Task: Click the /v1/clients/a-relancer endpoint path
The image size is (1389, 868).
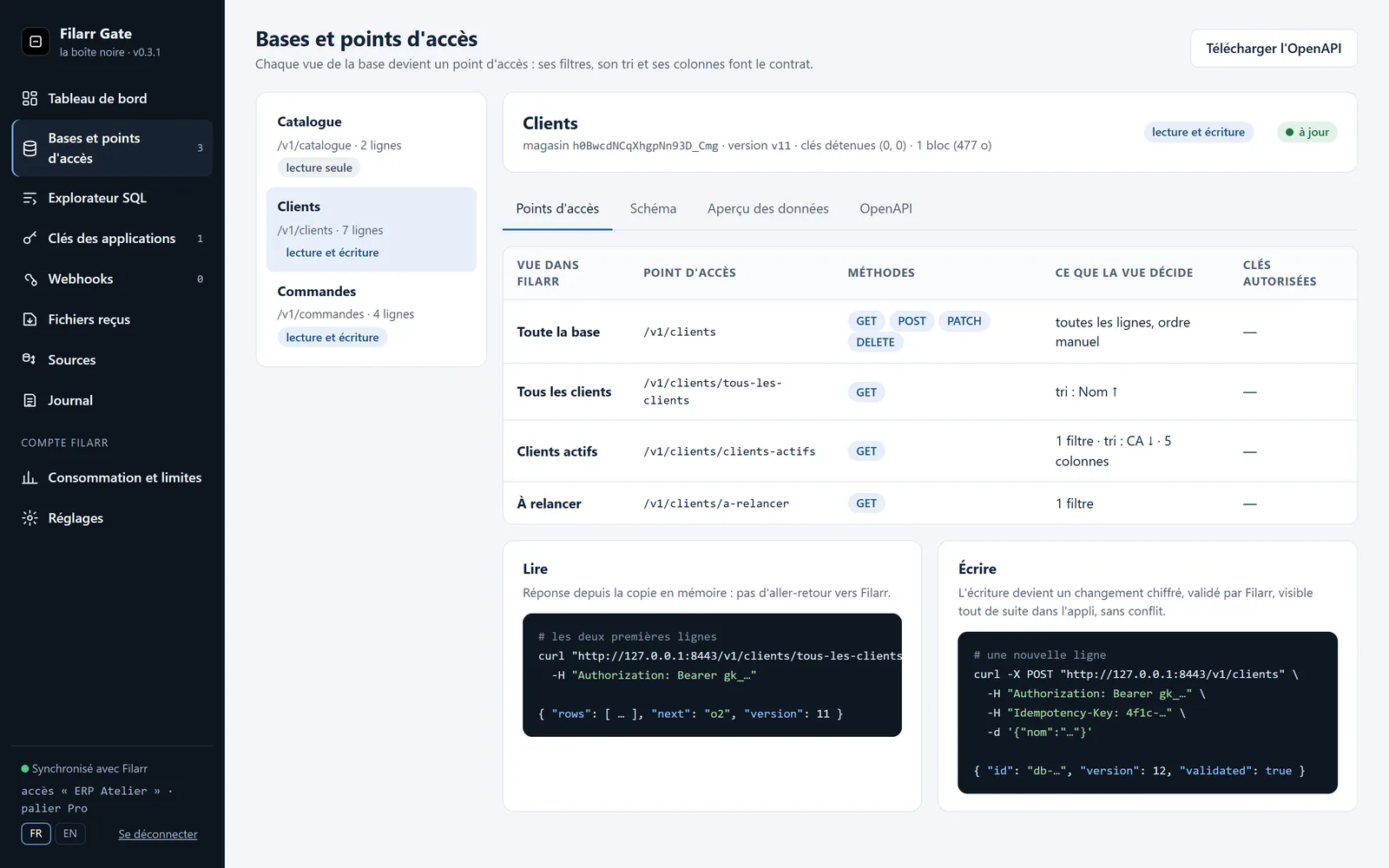Action: point(716,503)
